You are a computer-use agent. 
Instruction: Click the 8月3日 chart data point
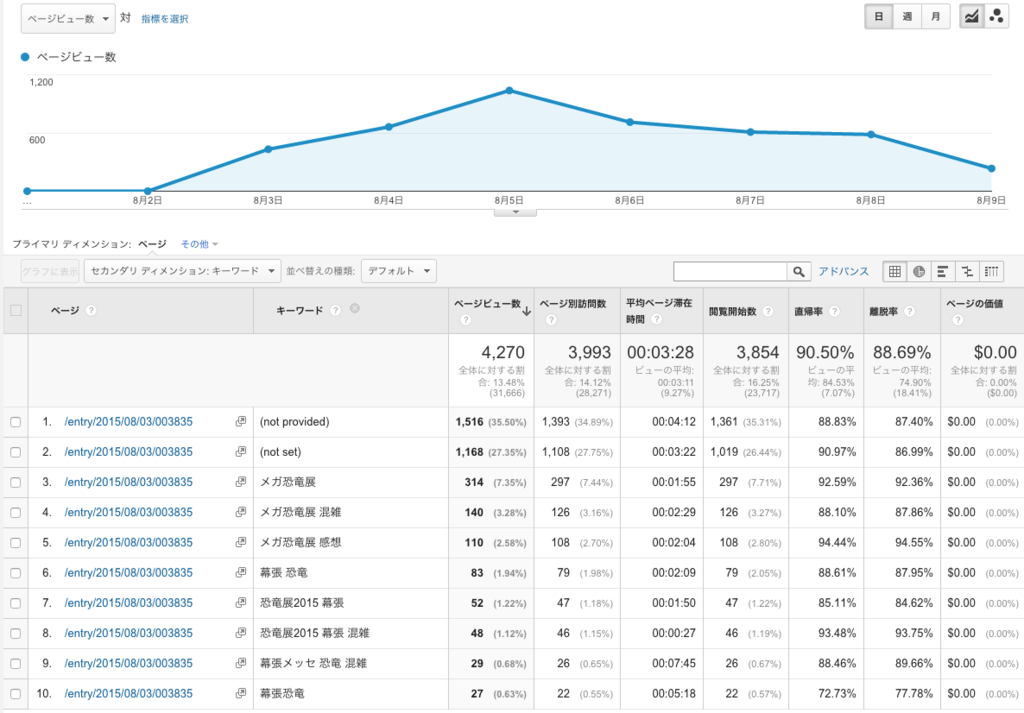click(268, 149)
